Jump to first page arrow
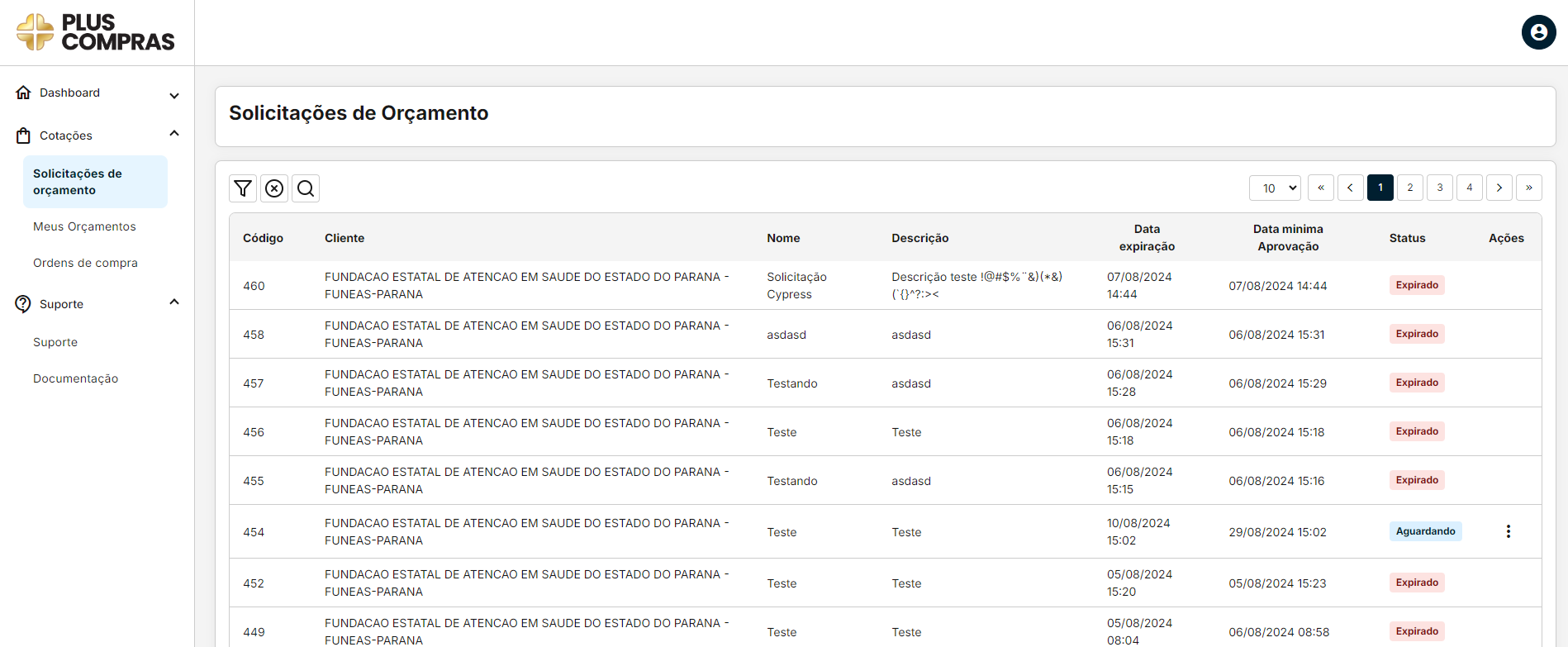Viewport: 1568px width, 647px height. [1320, 188]
